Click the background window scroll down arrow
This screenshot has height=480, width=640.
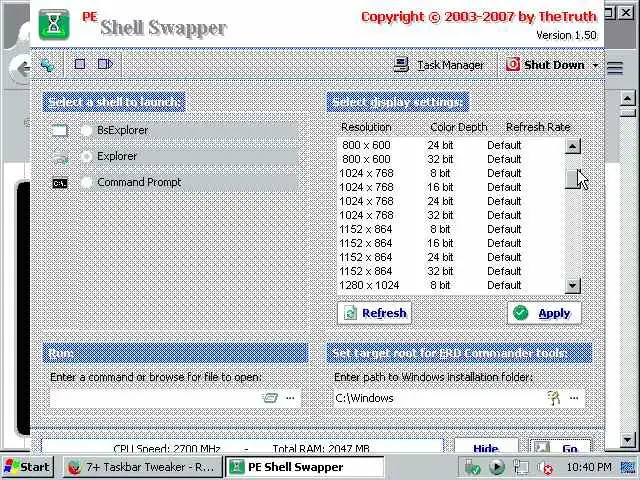[627, 440]
